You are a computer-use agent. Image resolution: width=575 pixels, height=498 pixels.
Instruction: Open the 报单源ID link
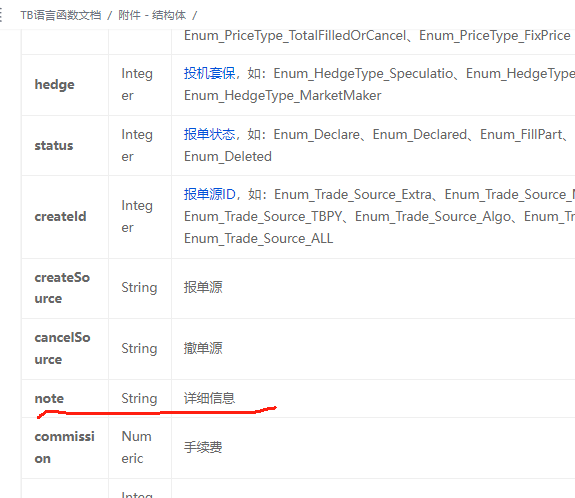[x=209, y=194]
